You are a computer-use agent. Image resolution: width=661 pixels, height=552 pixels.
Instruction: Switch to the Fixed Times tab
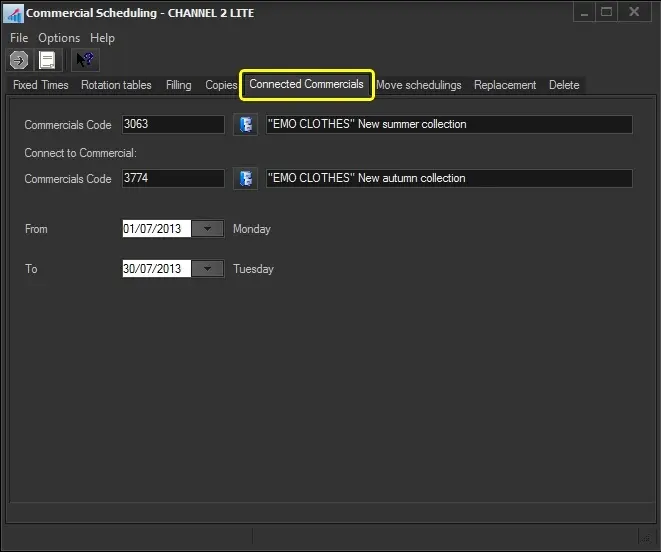pos(41,85)
